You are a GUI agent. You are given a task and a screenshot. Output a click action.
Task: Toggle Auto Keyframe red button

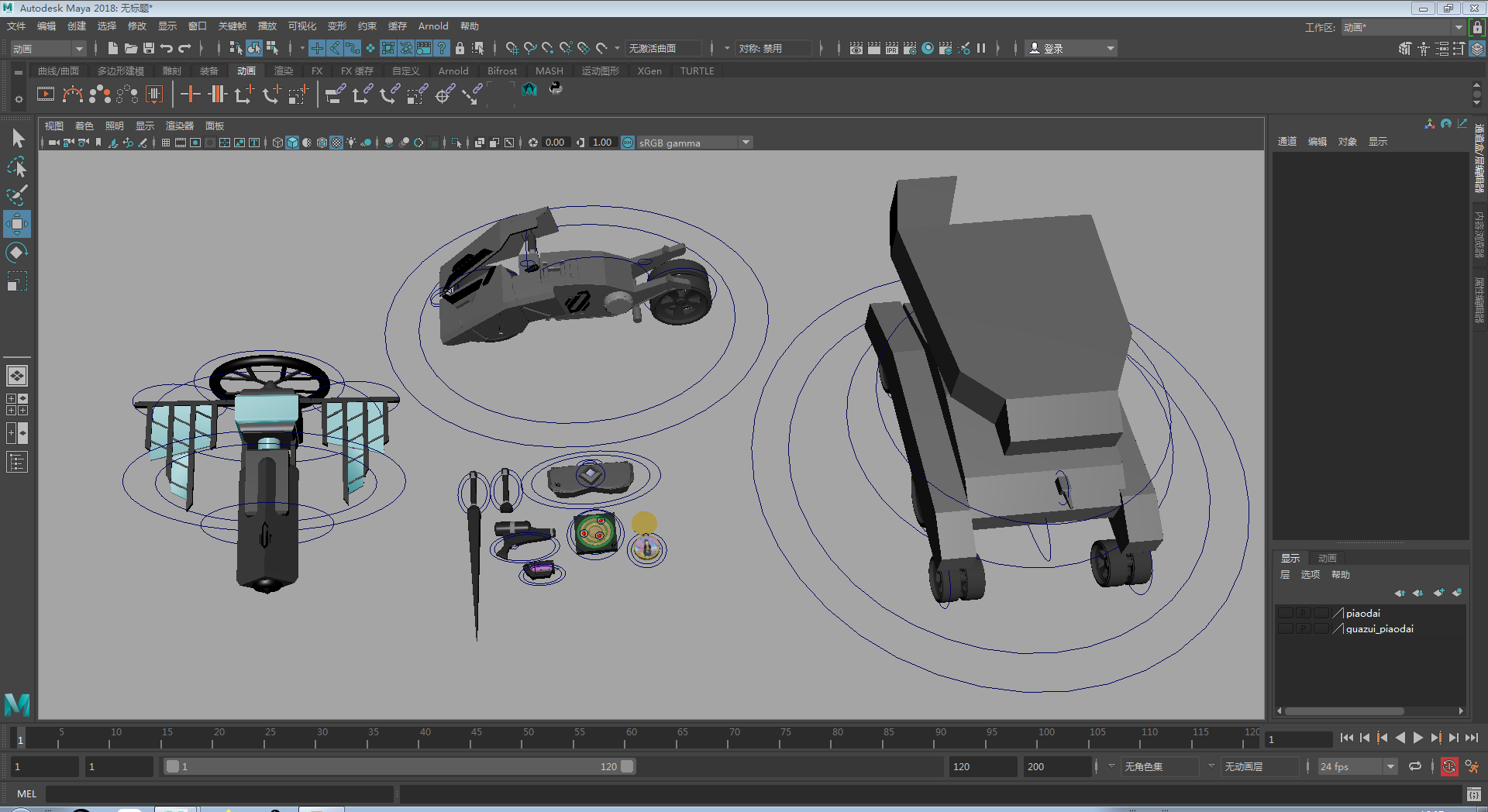pos(1449,766)
